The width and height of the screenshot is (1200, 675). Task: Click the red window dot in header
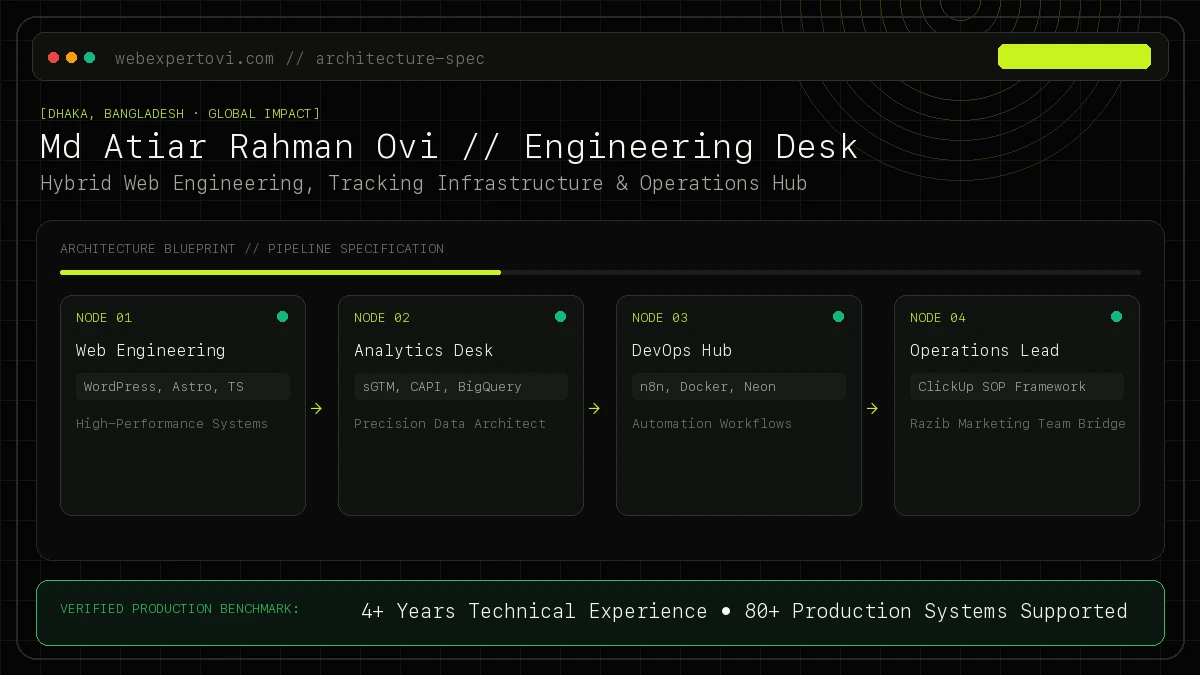[54, 58]
